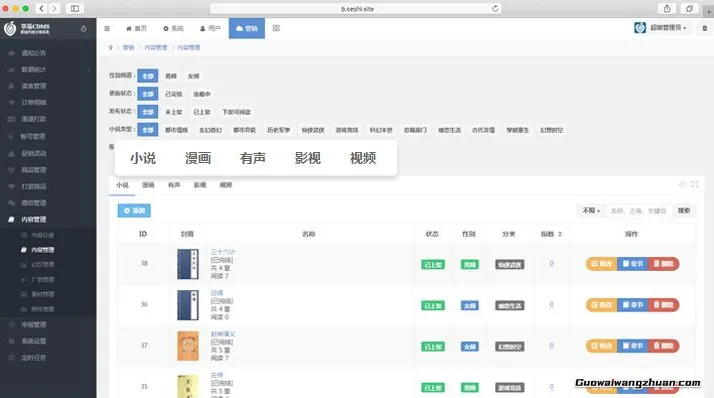The width and height of the screenshot is (714, 398).
Task: Click the icon right of 超级管理员 menu
Action: [704, 28]
